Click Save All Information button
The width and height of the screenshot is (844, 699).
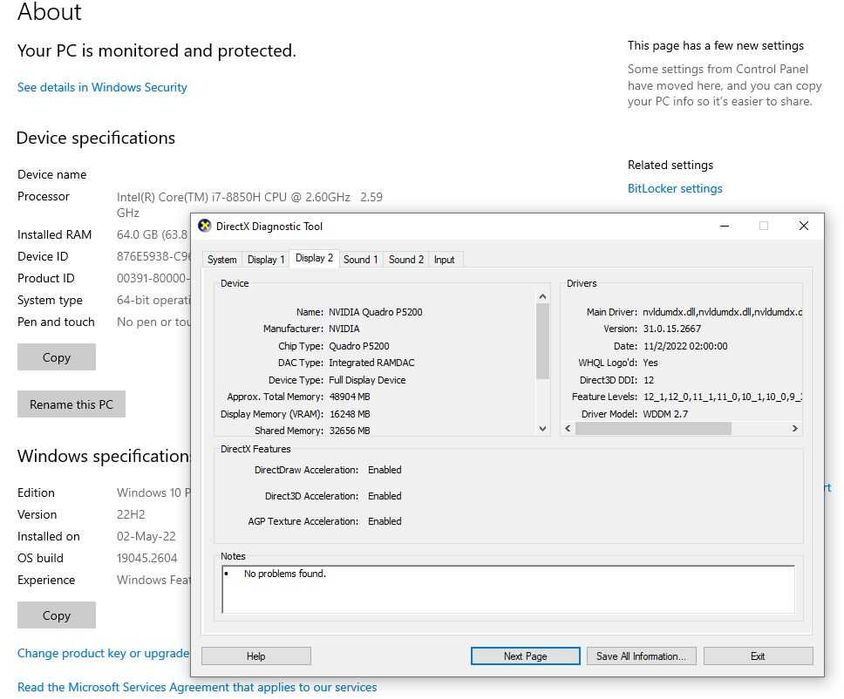(x=642, y=656)
